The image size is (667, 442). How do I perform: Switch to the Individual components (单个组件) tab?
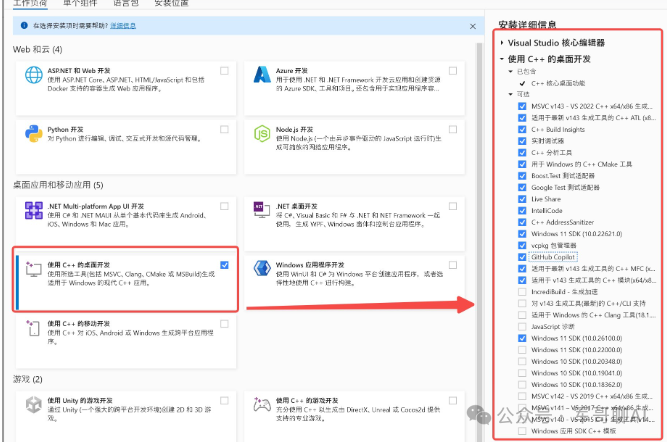pyautogui.click(x=80, y=3)
